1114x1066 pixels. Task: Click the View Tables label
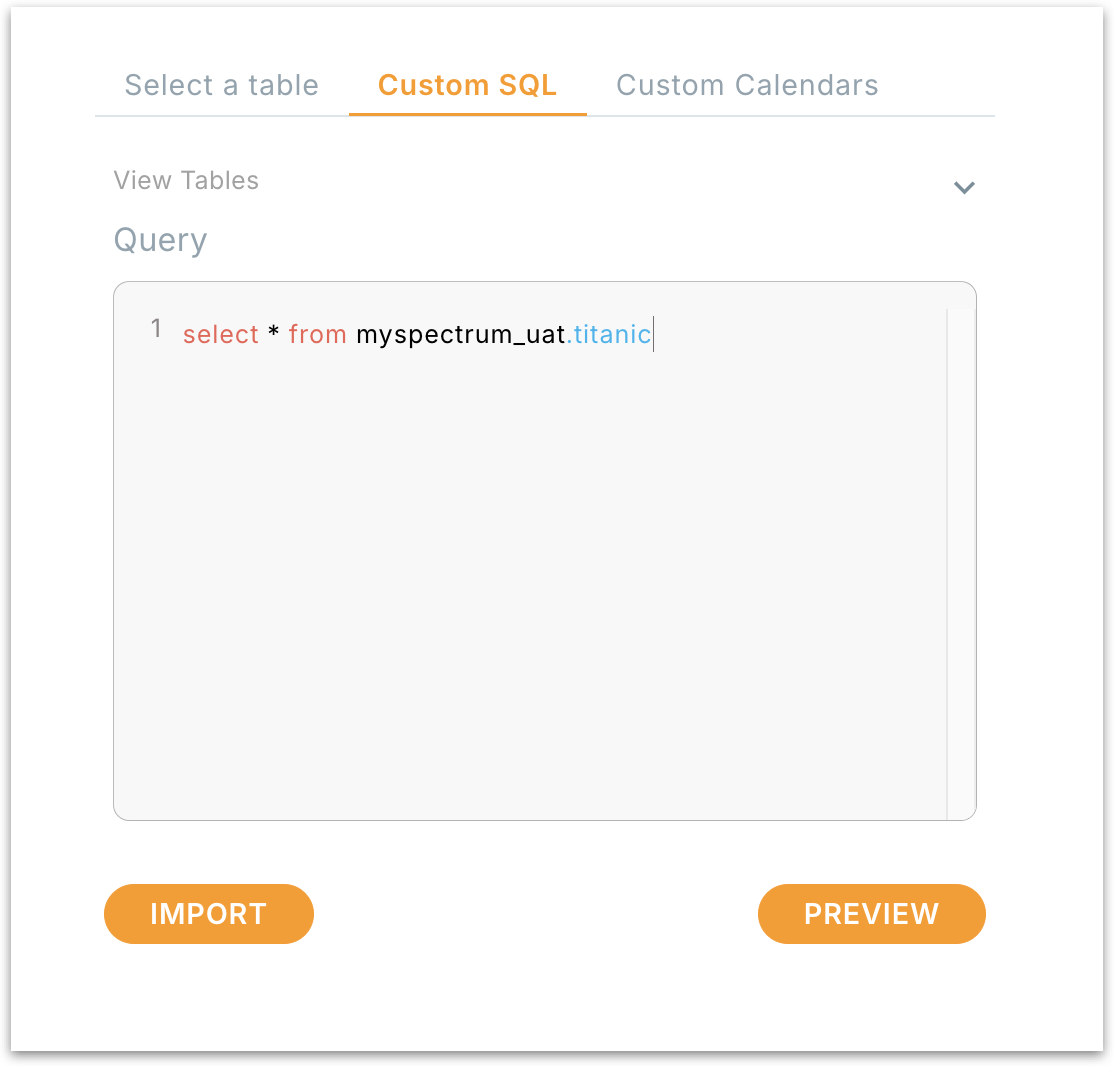(x=186, y=181)
